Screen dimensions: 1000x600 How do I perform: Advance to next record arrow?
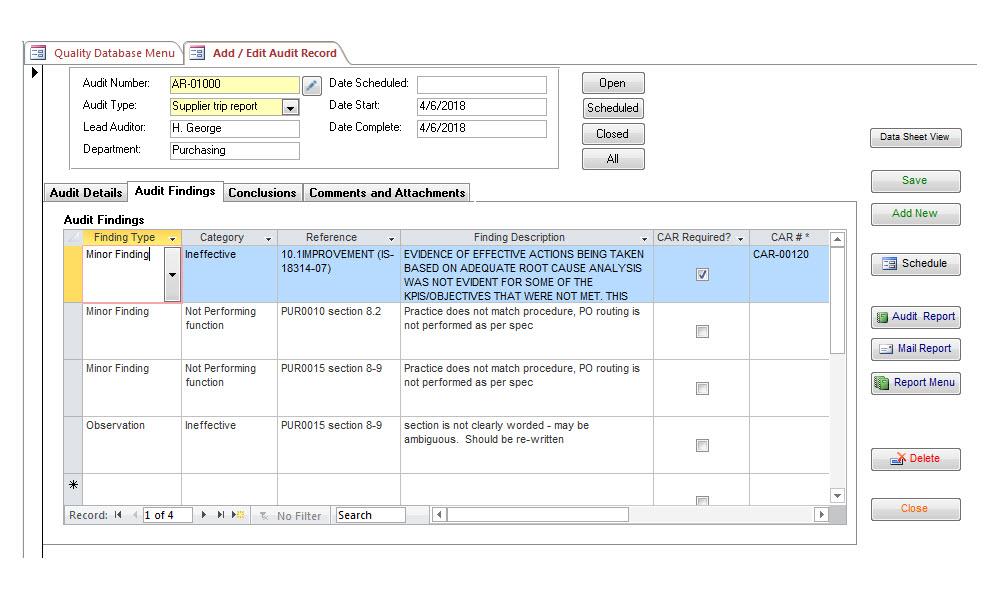tap(203, 515)
